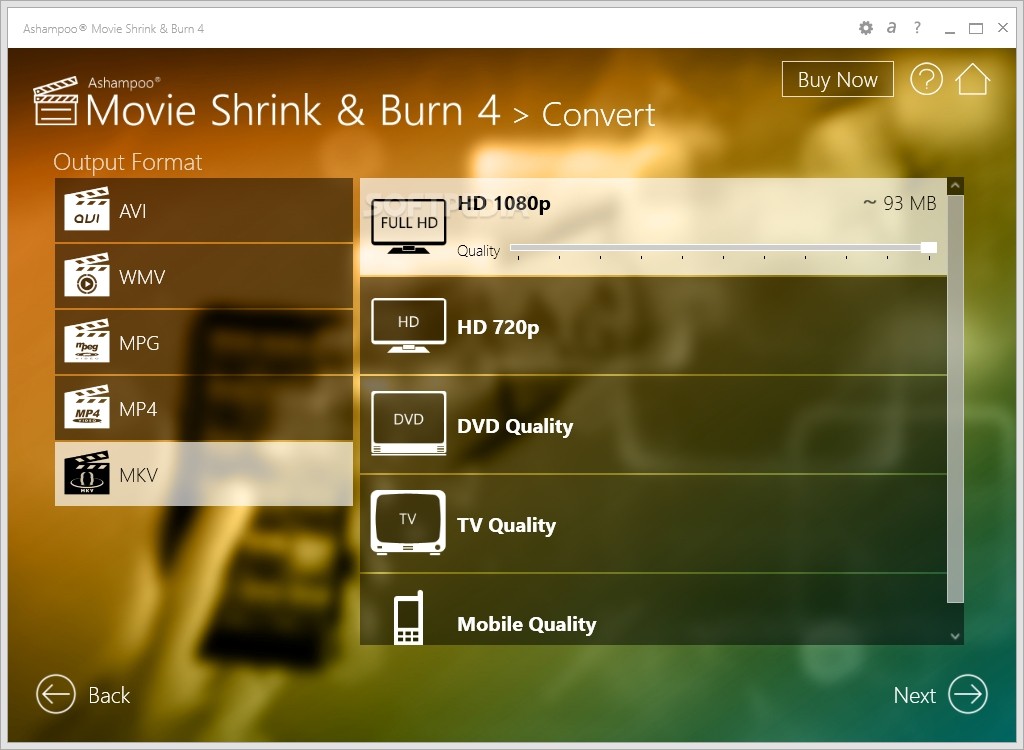The height and width of the screenshot is (750, 1024).
Task: Open help via circled question mark icon
Action: [926, 79]
